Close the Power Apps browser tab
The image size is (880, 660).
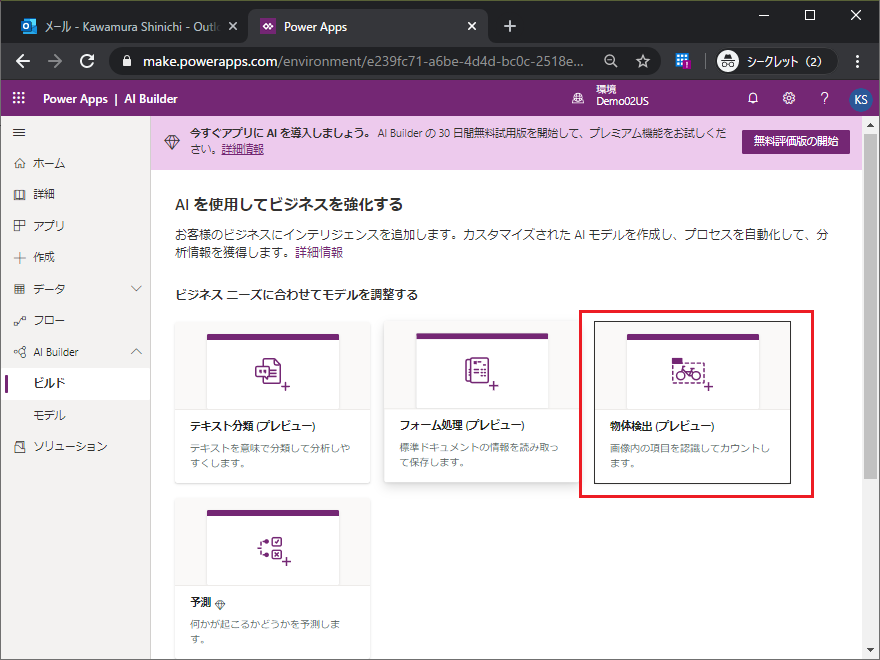tap(472, 26)
